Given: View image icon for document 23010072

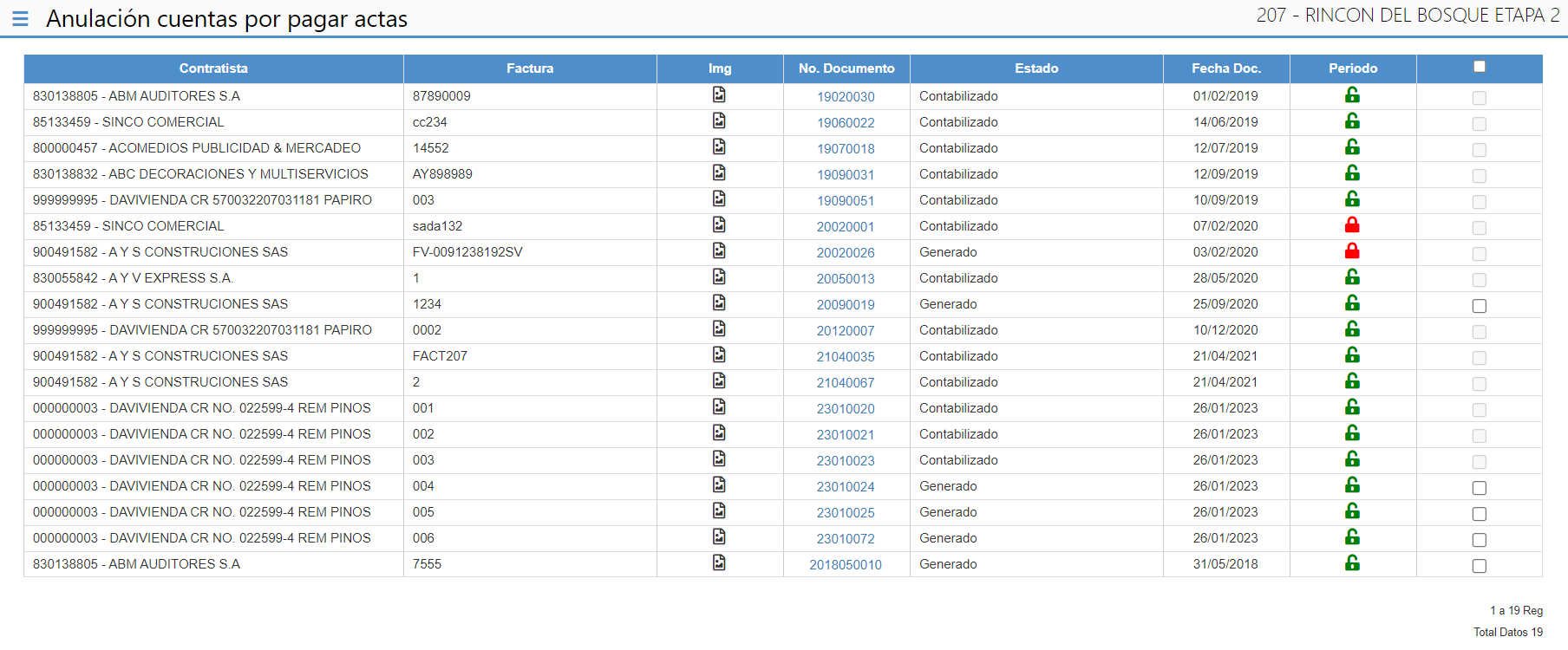Looking at the screenshot, I should click(x=719, y=536).
